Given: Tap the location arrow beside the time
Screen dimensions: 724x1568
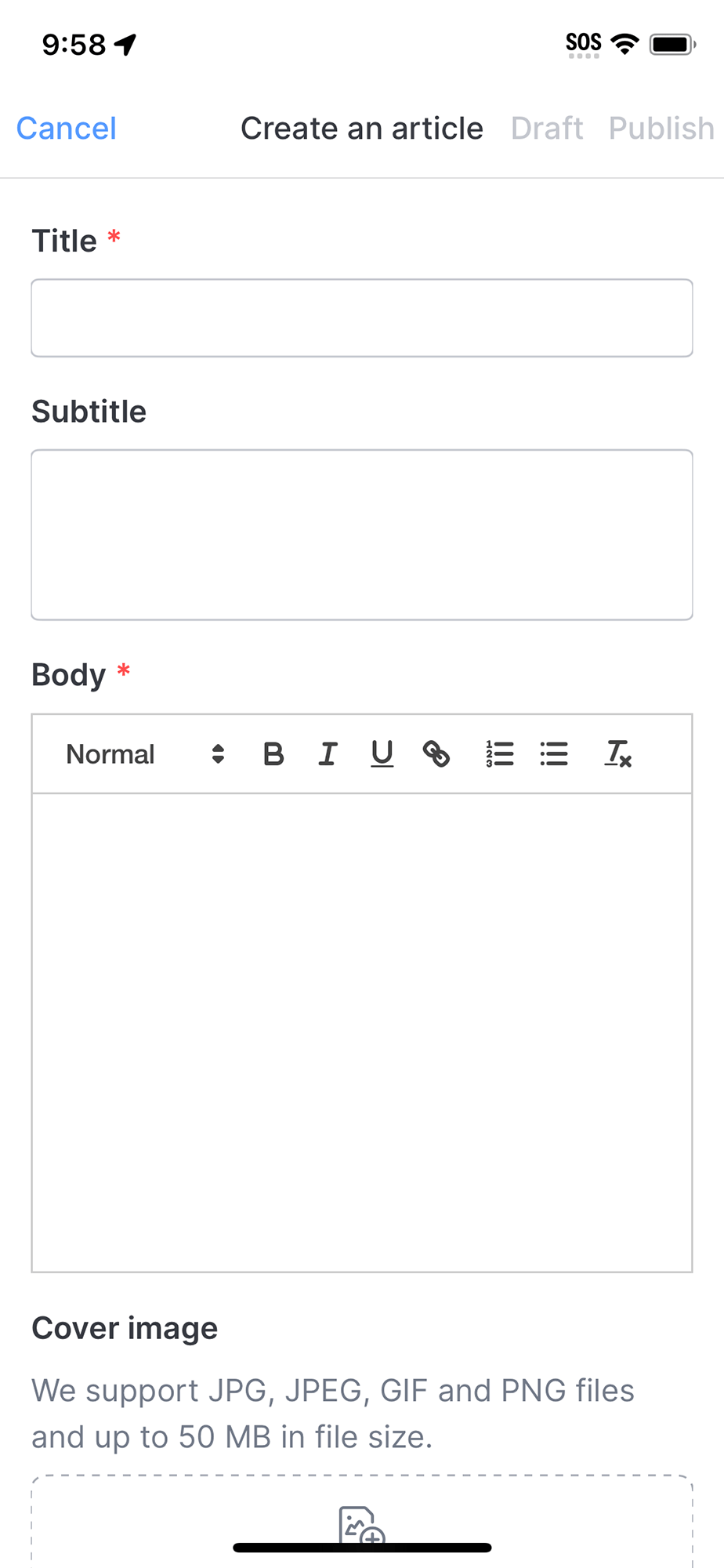Looking at the screenshot, I should [125, 45].
